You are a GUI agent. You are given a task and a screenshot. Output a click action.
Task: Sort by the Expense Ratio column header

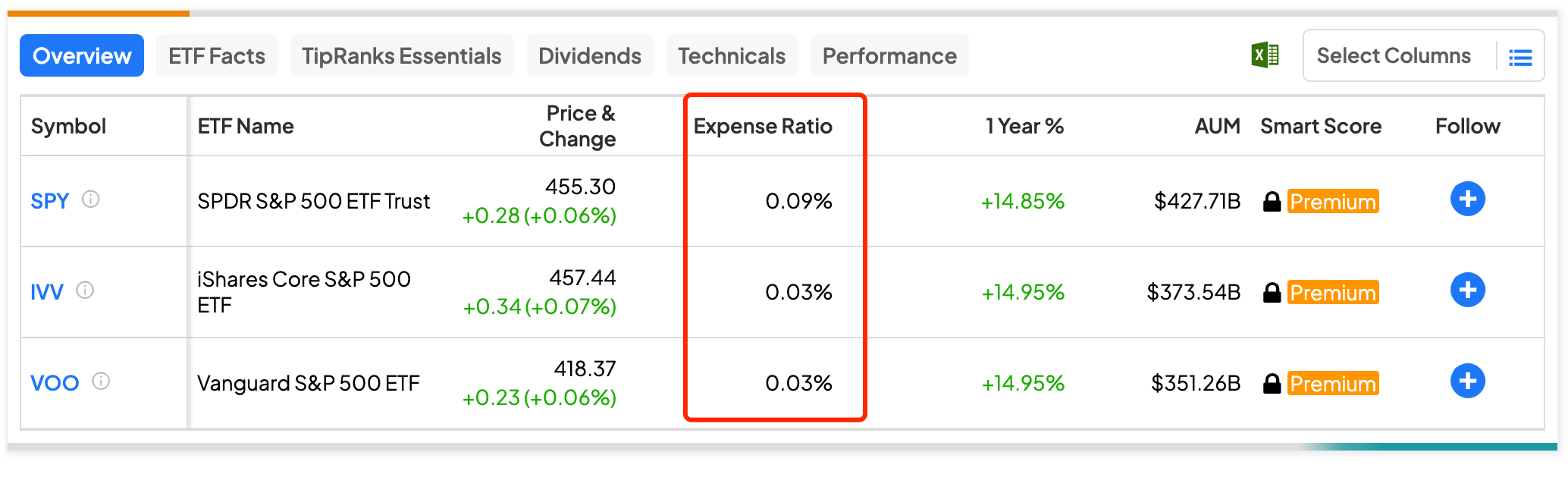763,126
